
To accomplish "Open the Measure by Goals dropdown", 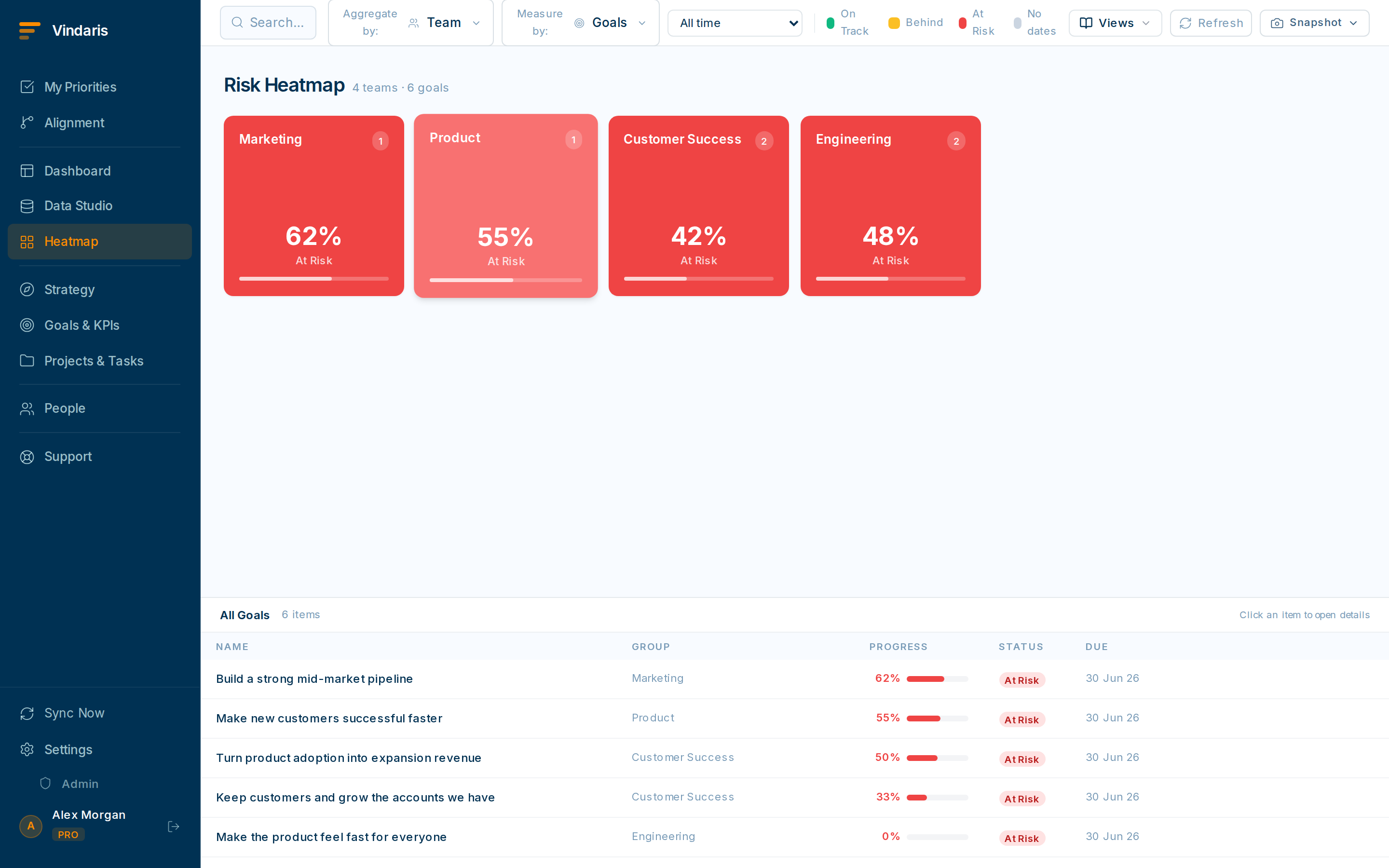I will (x=580, y=22).
